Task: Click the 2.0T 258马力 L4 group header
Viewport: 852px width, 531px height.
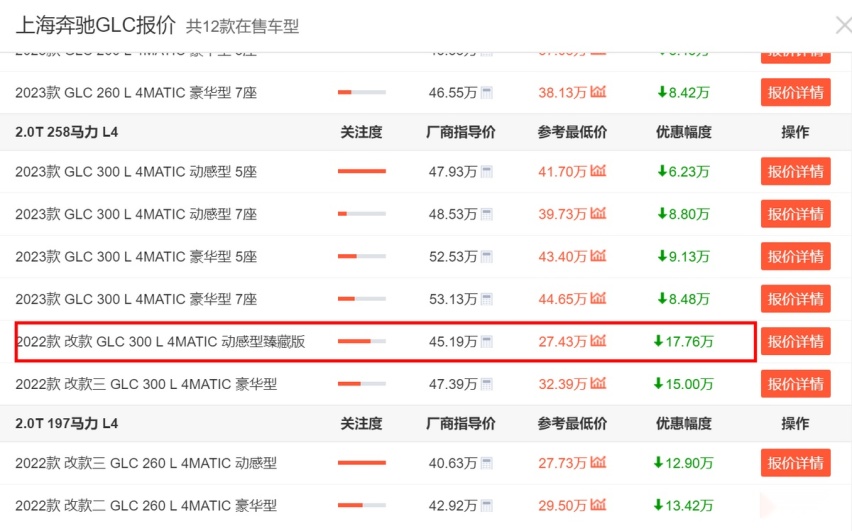Action: click(66, 132)
